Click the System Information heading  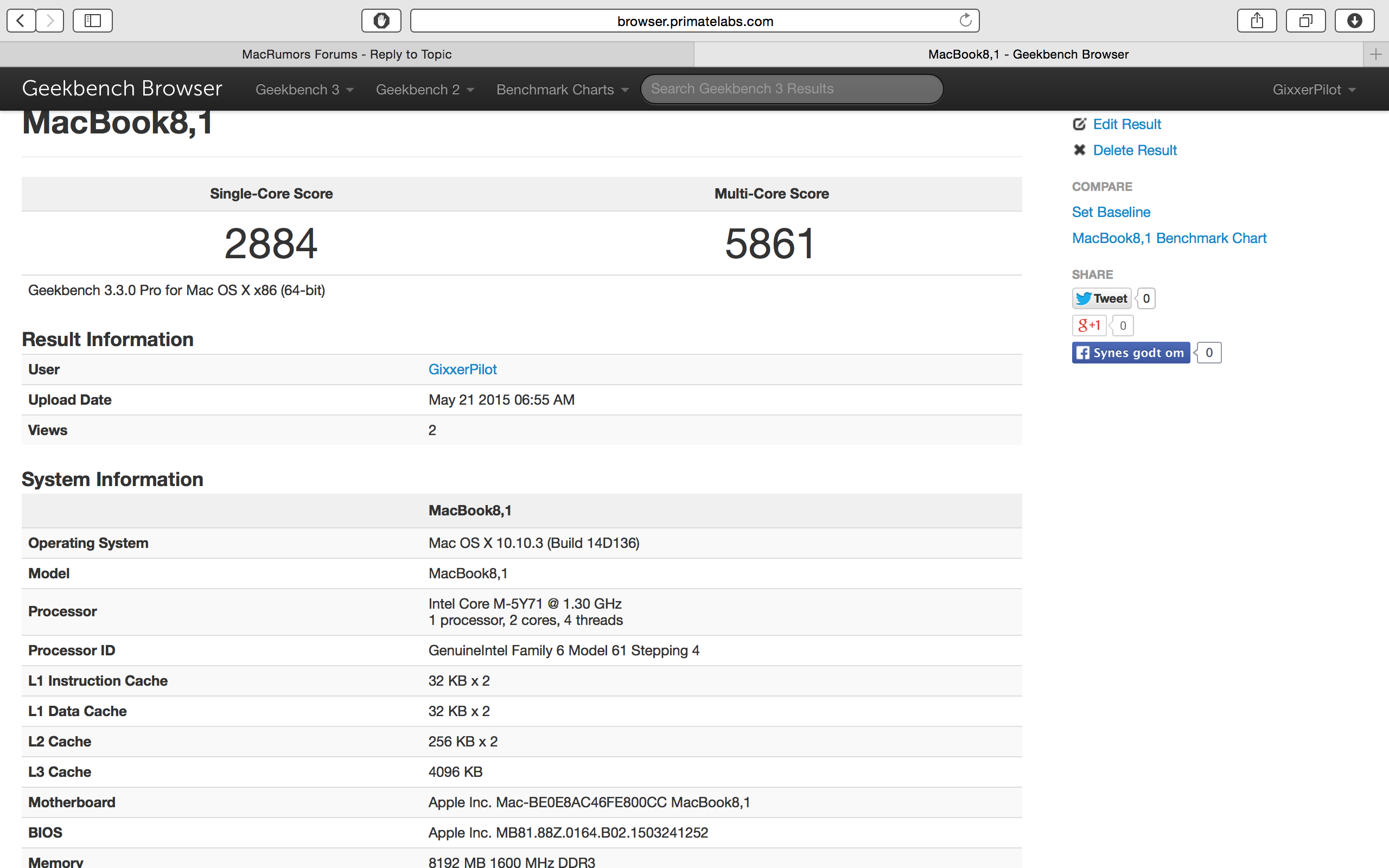pos(112,480)
